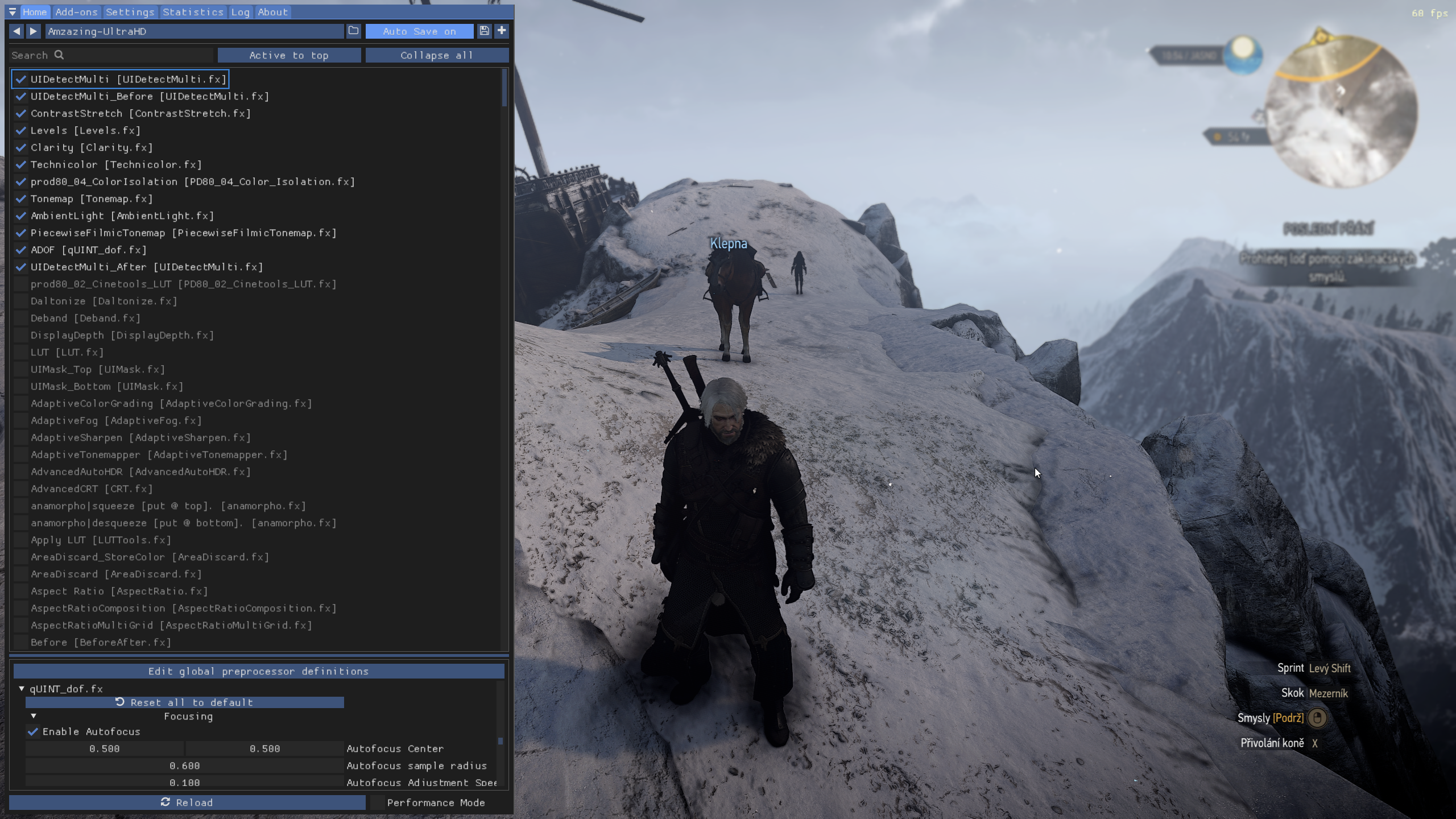Select the Amzazing-UltraHD preset name field
The image size is (1456, 819).
pyautogui.click(x=195, y=31)
